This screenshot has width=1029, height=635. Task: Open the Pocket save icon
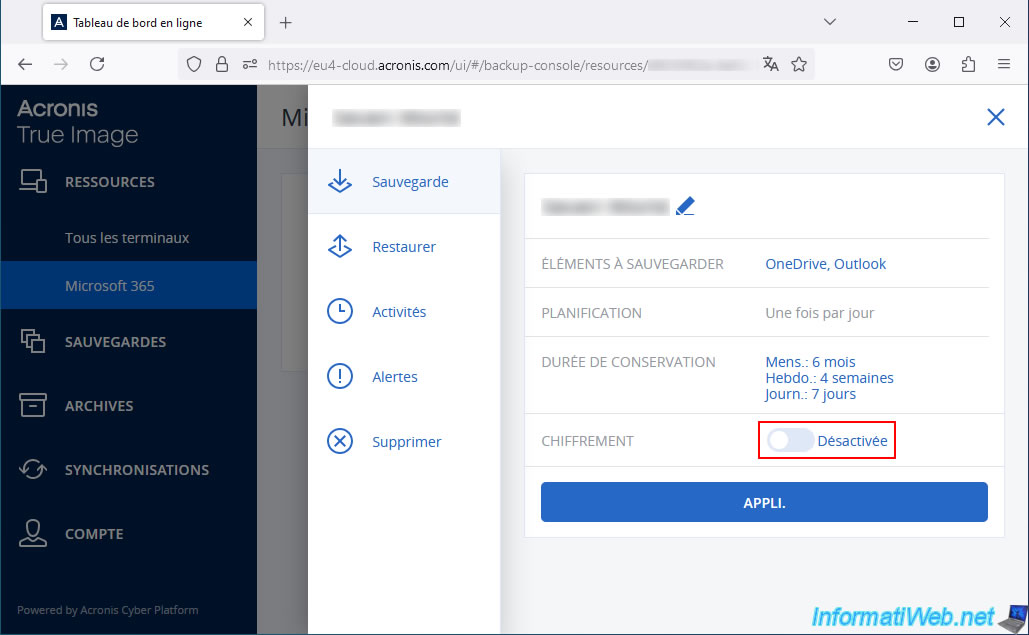896,64
